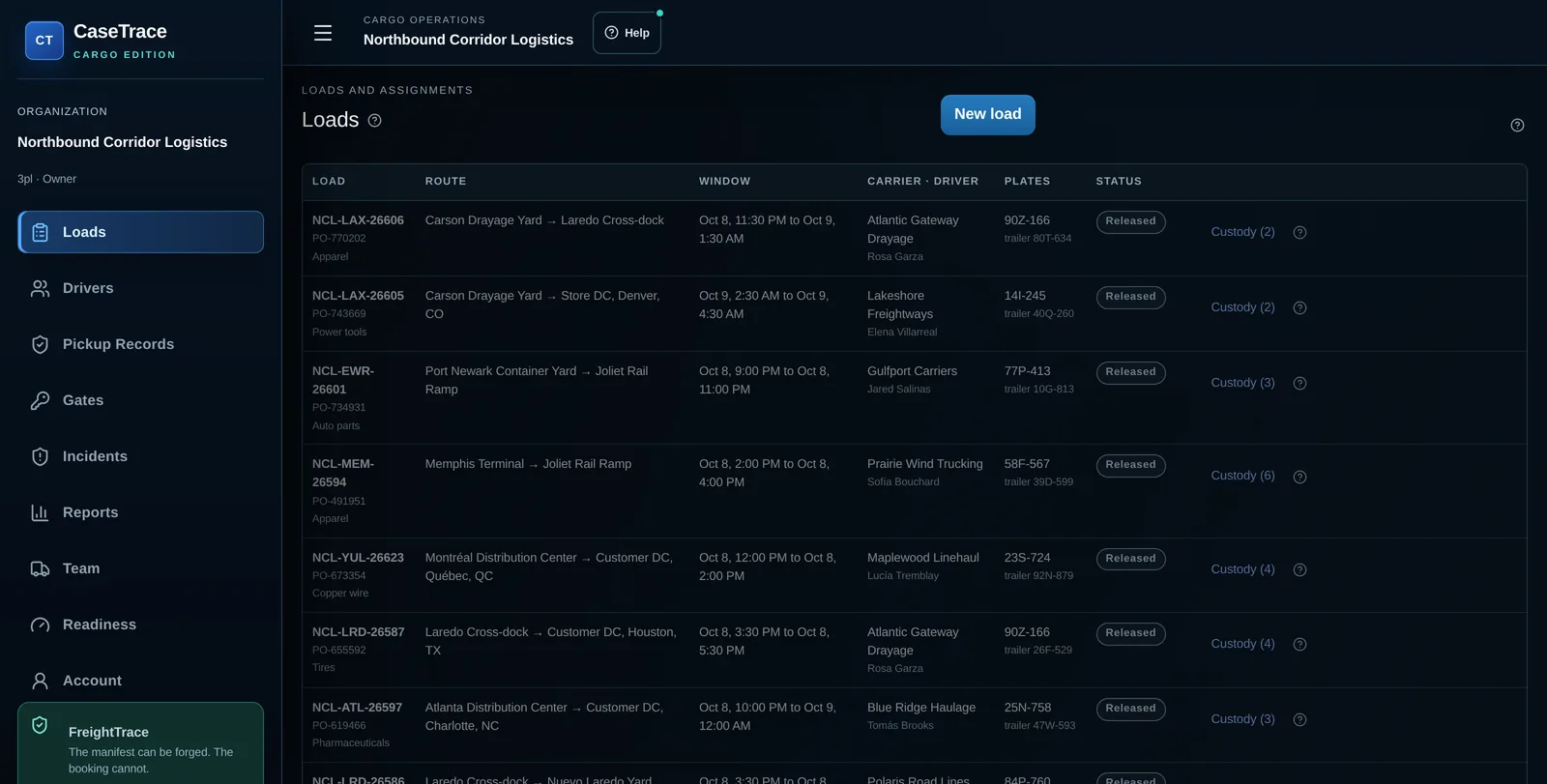1547x784 pixels.
Task: Go to Drivers section
Action: [140, 288]
